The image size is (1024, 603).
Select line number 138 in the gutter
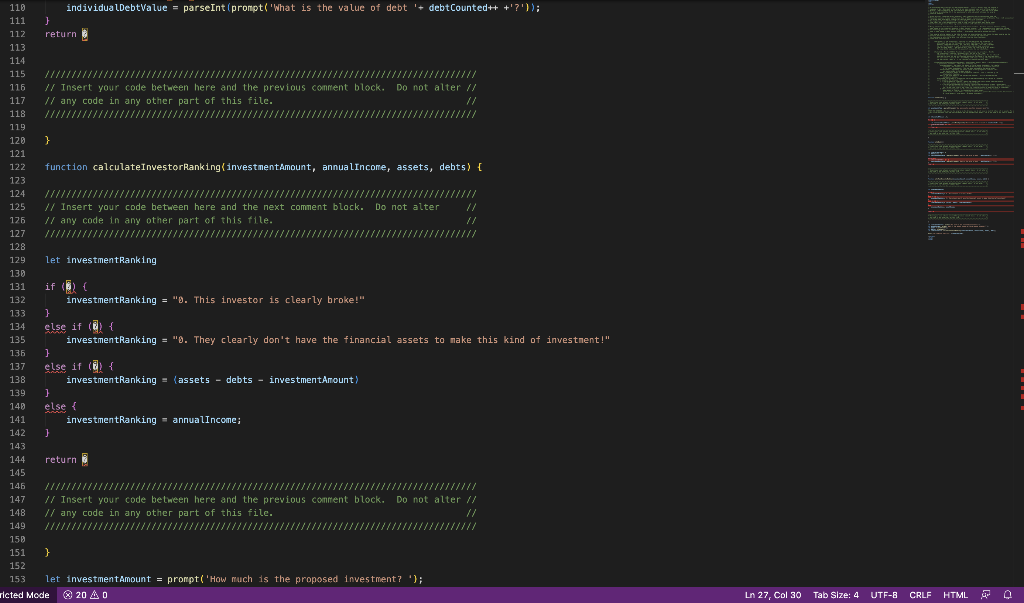(x=18, y=380)
